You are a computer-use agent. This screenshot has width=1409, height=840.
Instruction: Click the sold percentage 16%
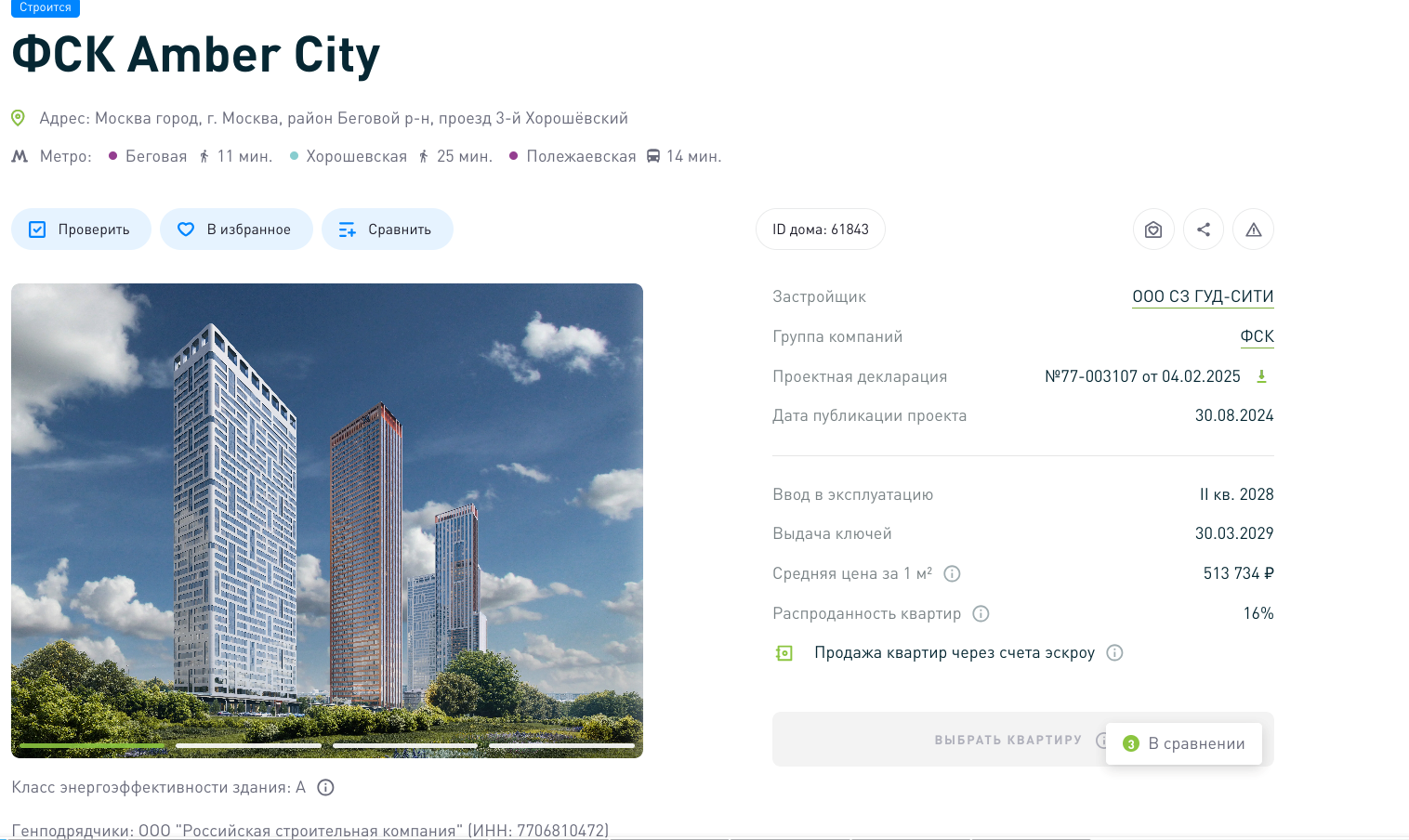coord(1258,613)
